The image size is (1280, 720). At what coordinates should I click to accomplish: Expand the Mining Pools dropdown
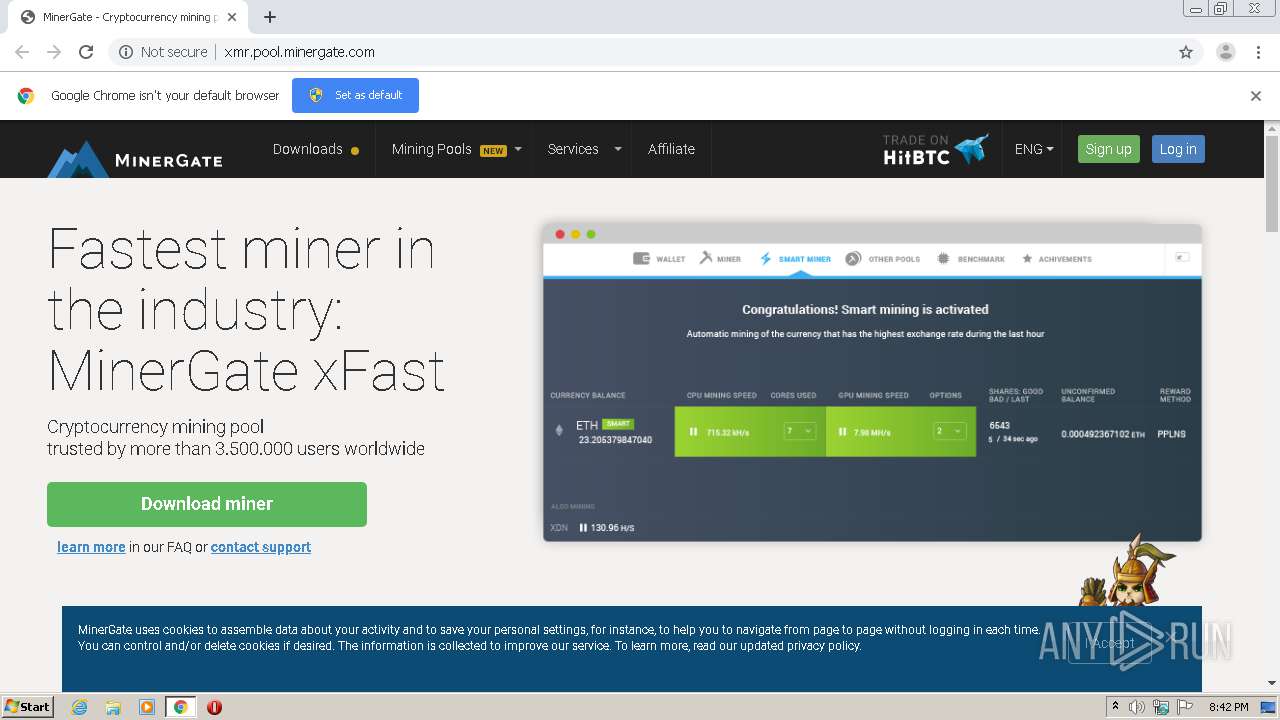pyautogui.click(x=456, y=149)
